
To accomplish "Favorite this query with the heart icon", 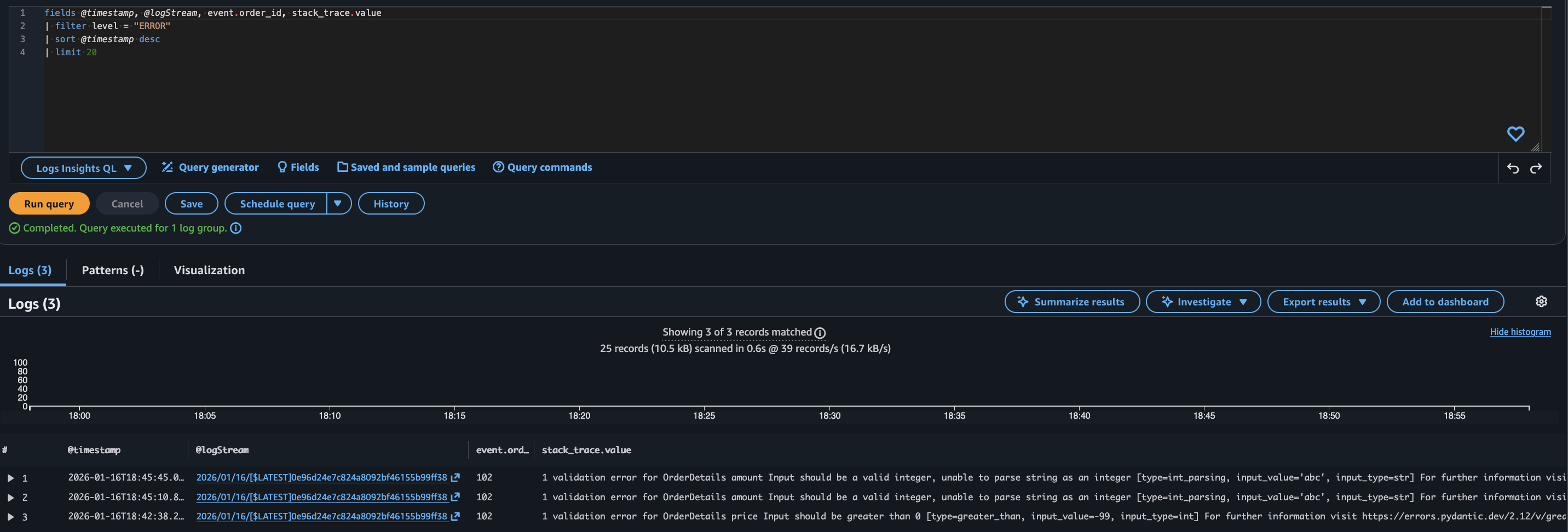I will coord(1515,134).
